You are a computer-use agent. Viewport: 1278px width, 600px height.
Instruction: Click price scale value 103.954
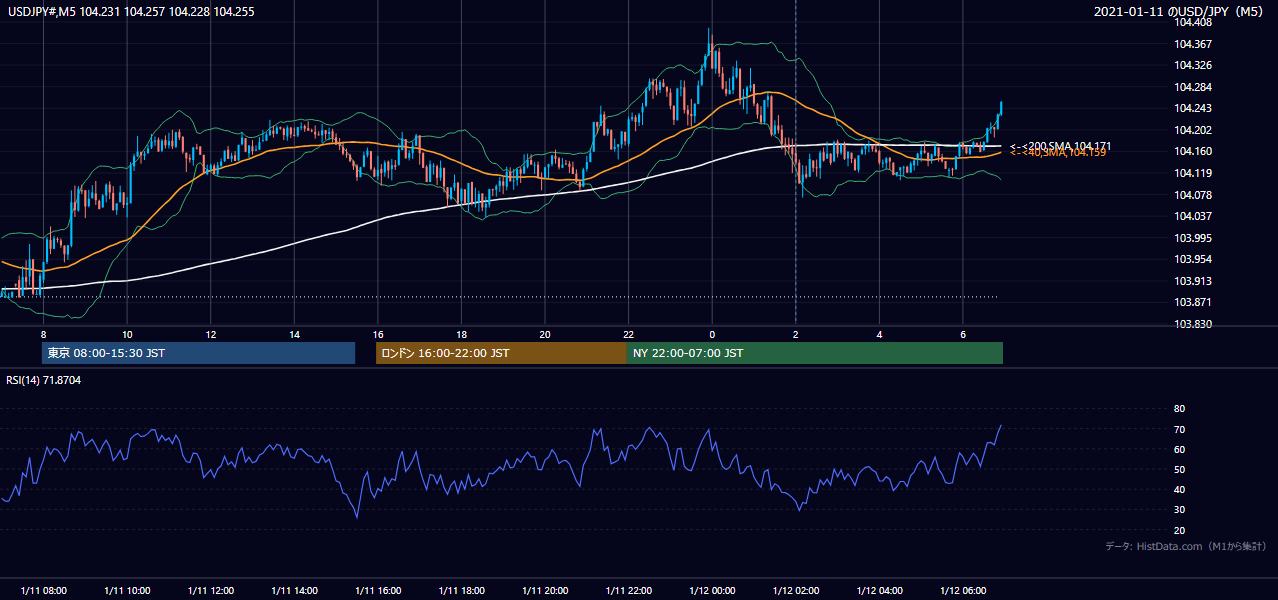[x=1193, y=259]
